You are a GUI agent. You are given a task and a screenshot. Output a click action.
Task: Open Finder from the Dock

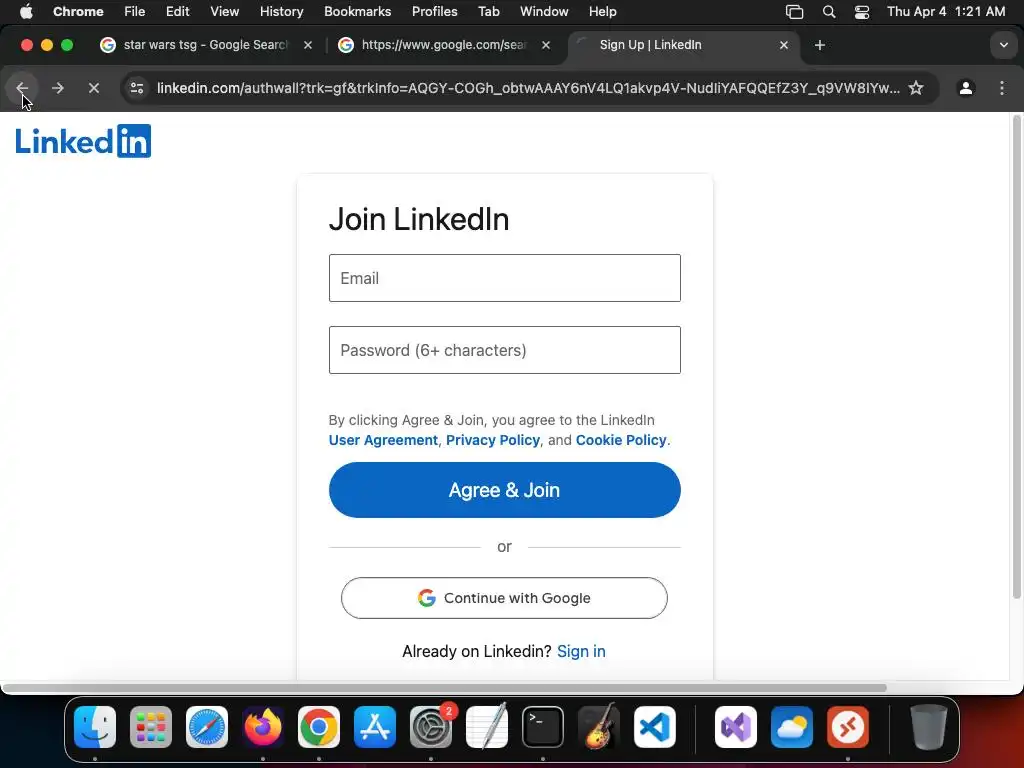tap(95, 727)
